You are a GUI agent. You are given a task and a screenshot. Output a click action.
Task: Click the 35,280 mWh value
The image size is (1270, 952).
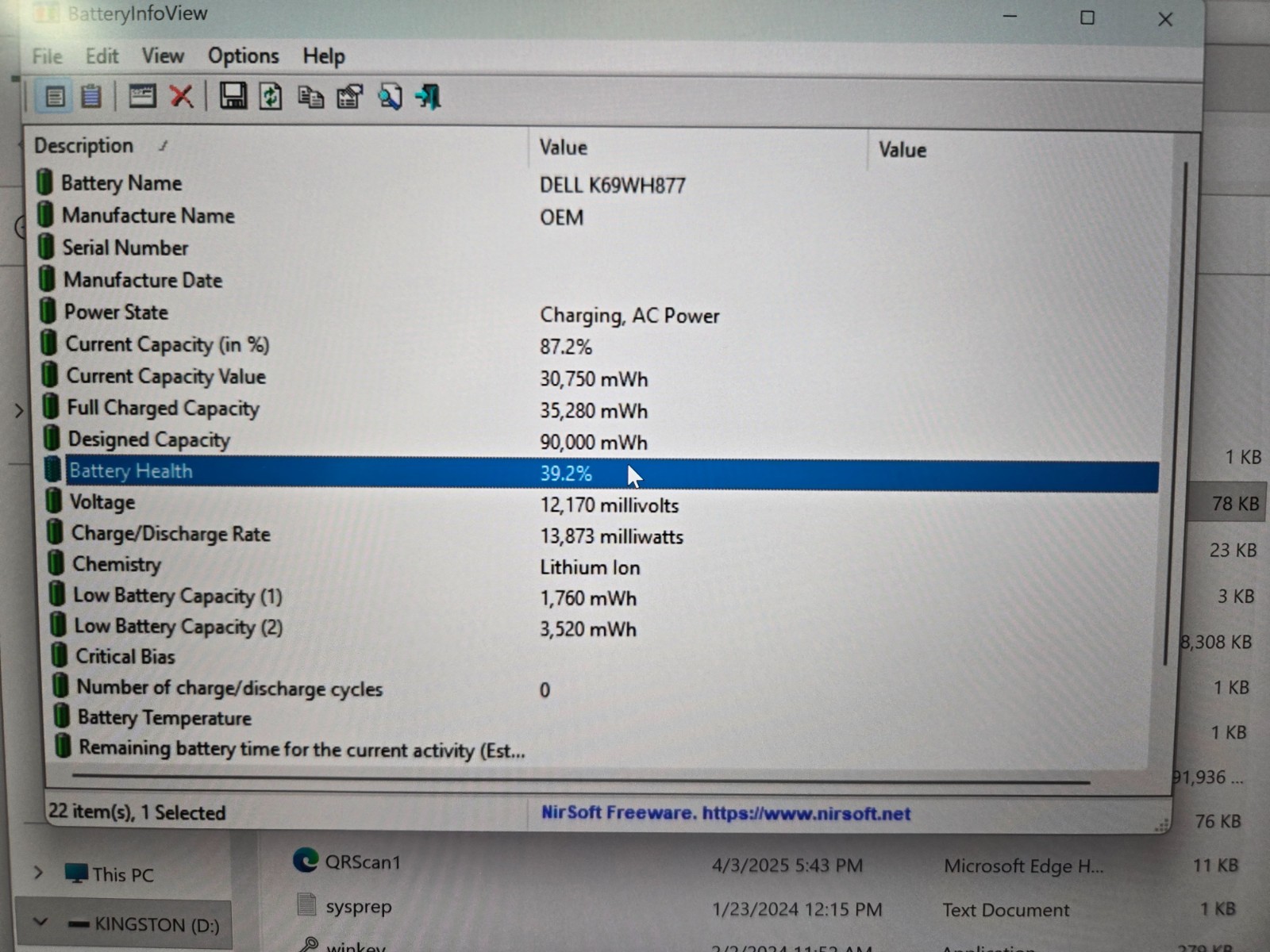(594, 411)
